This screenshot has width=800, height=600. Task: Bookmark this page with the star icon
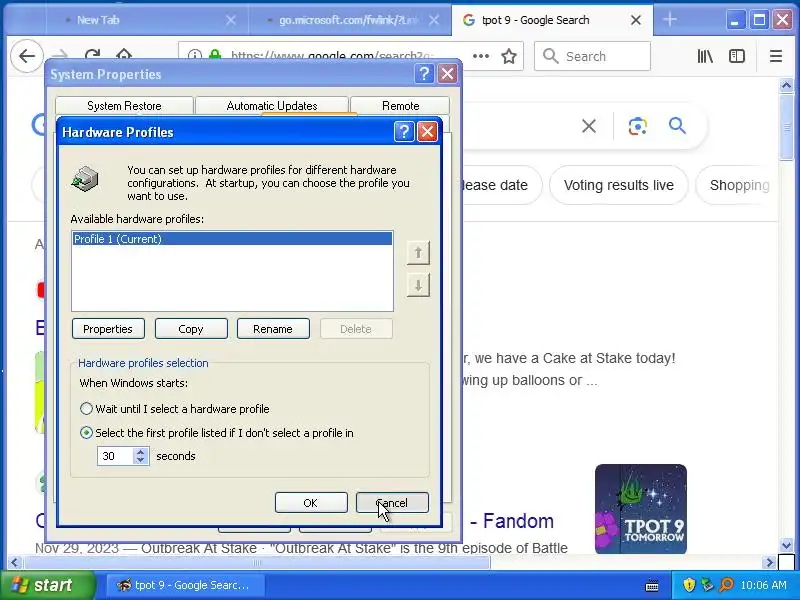509,56
